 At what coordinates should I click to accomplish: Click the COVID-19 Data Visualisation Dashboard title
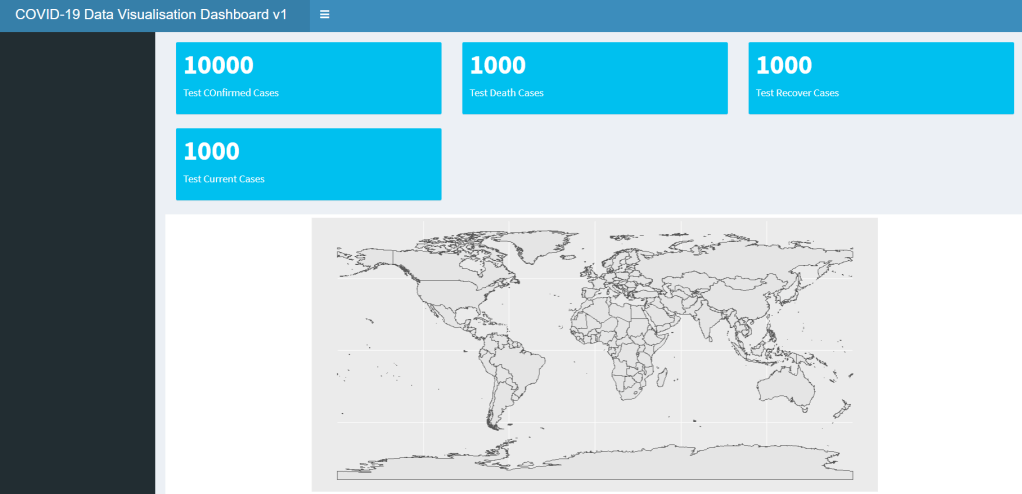coord(151,15)
